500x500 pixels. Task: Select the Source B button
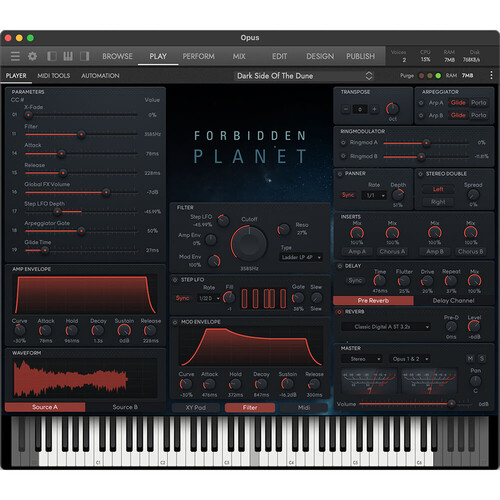point(125,407)
